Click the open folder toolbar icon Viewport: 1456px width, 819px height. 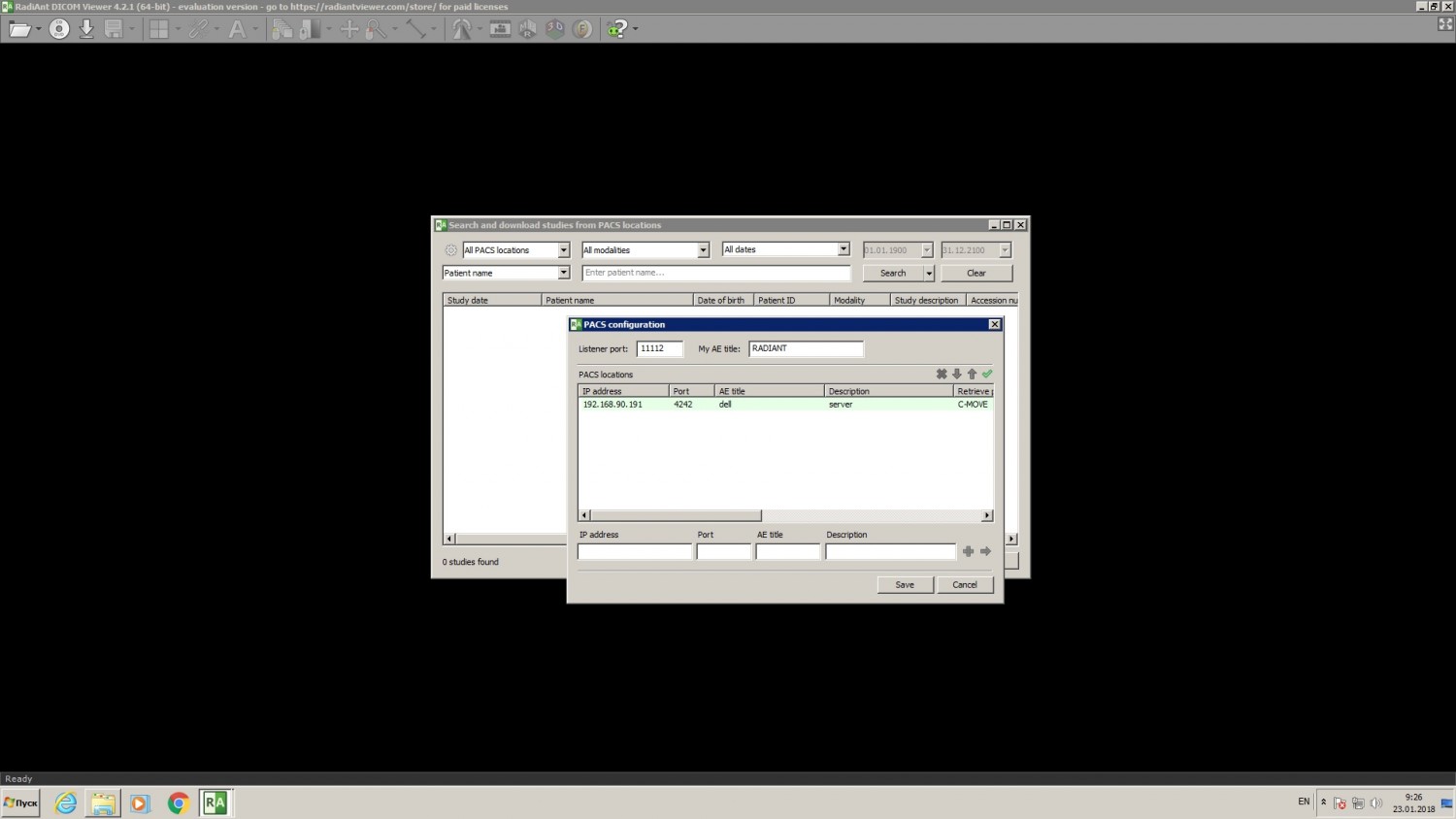(x=19, y=29)
